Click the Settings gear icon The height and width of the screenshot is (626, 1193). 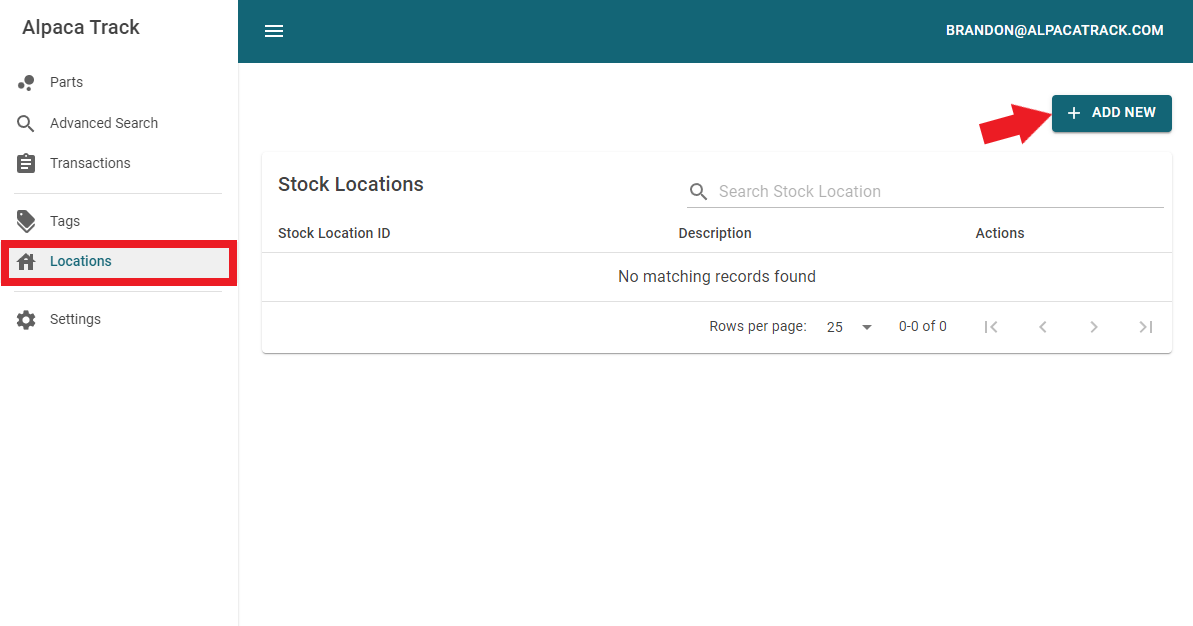(27, 320)
